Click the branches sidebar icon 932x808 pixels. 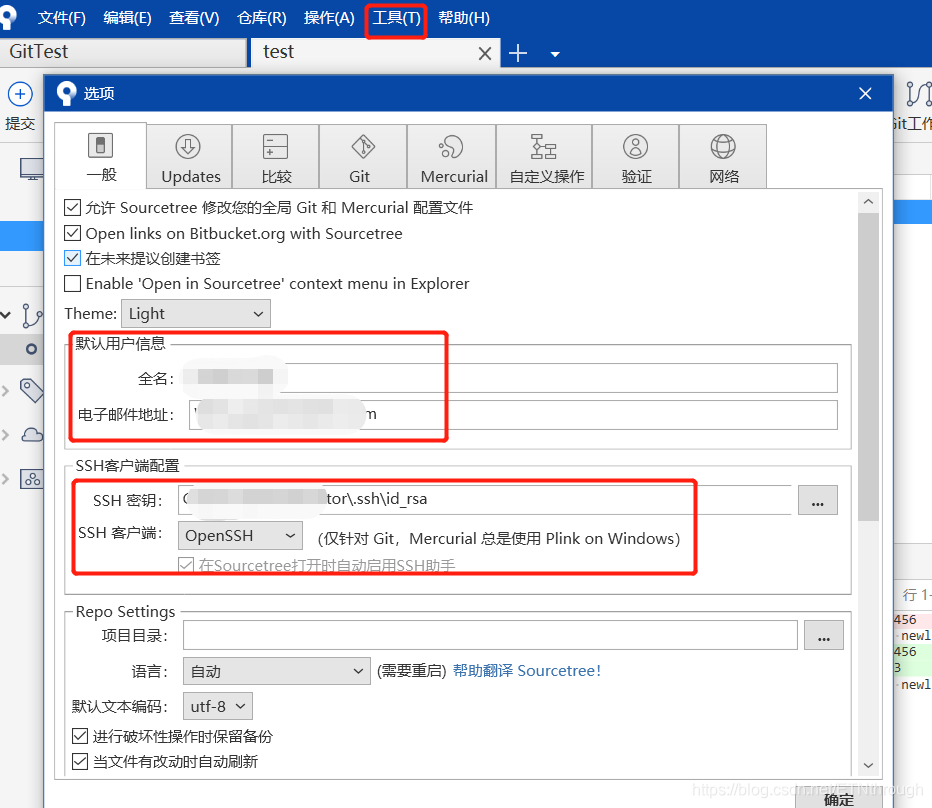[32, 315]
